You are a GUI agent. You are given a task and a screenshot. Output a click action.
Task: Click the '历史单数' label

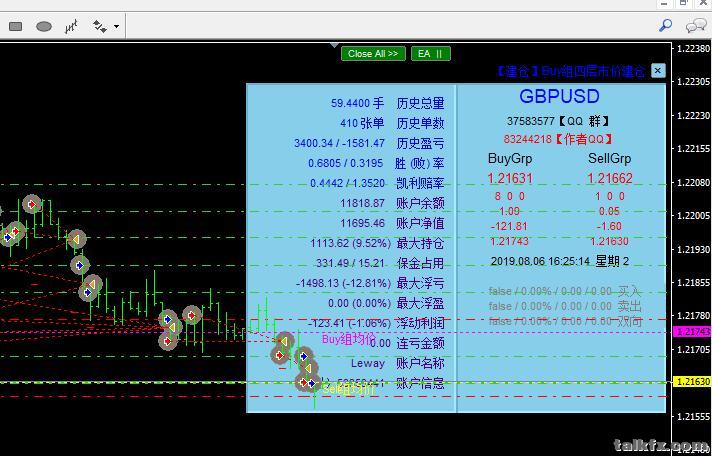pos(420,124)
